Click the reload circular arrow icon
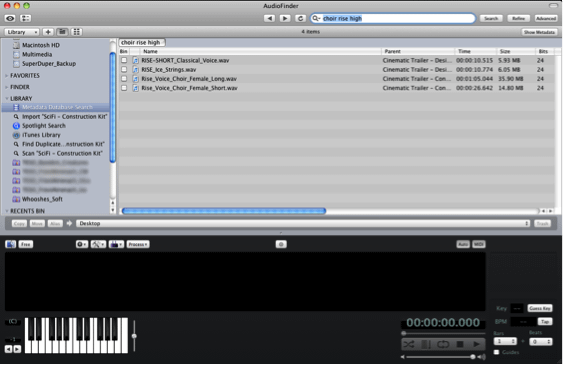The image size is (563, 365). 300,18
